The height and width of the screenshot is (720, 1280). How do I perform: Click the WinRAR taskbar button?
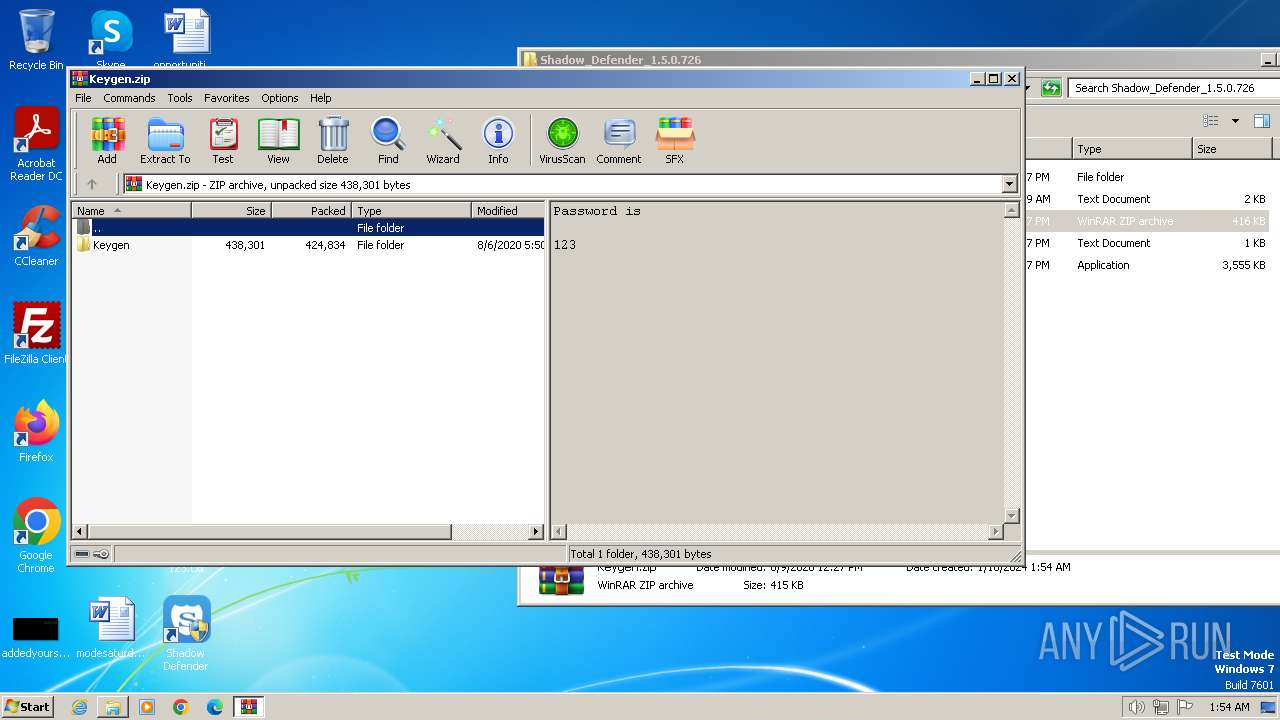pos(248,707)
